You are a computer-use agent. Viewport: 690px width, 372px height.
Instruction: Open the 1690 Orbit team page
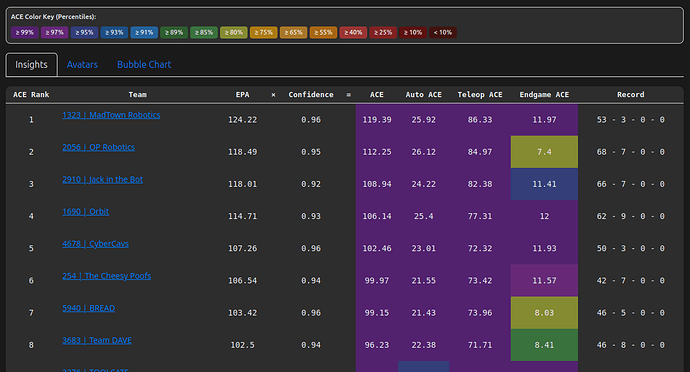(85, 211)
